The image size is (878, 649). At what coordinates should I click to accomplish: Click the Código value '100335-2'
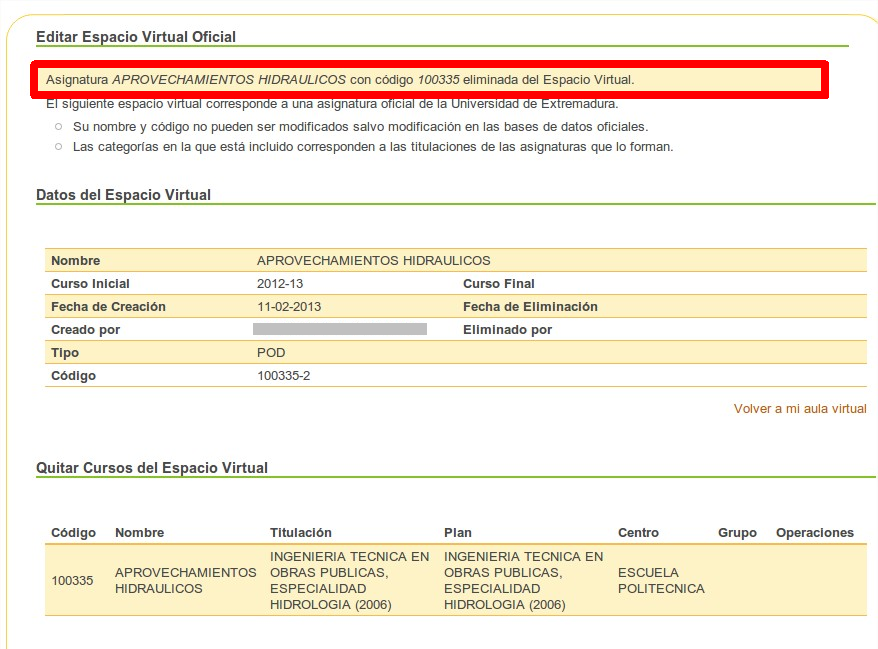click(284, 376)
